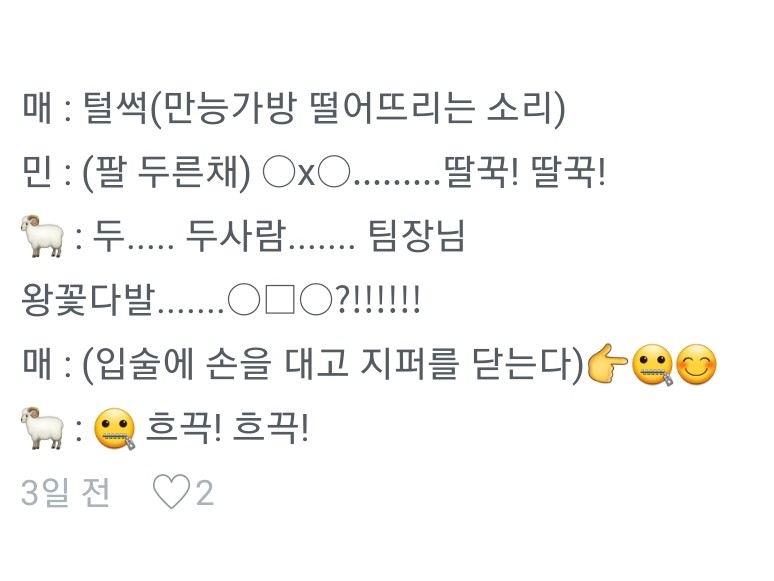The width and height of the screenshot is (774, 581).
Task: Select the '(입술에 손을 대고 지퍼를 닫는다)' text
Action: pos(333,365)
